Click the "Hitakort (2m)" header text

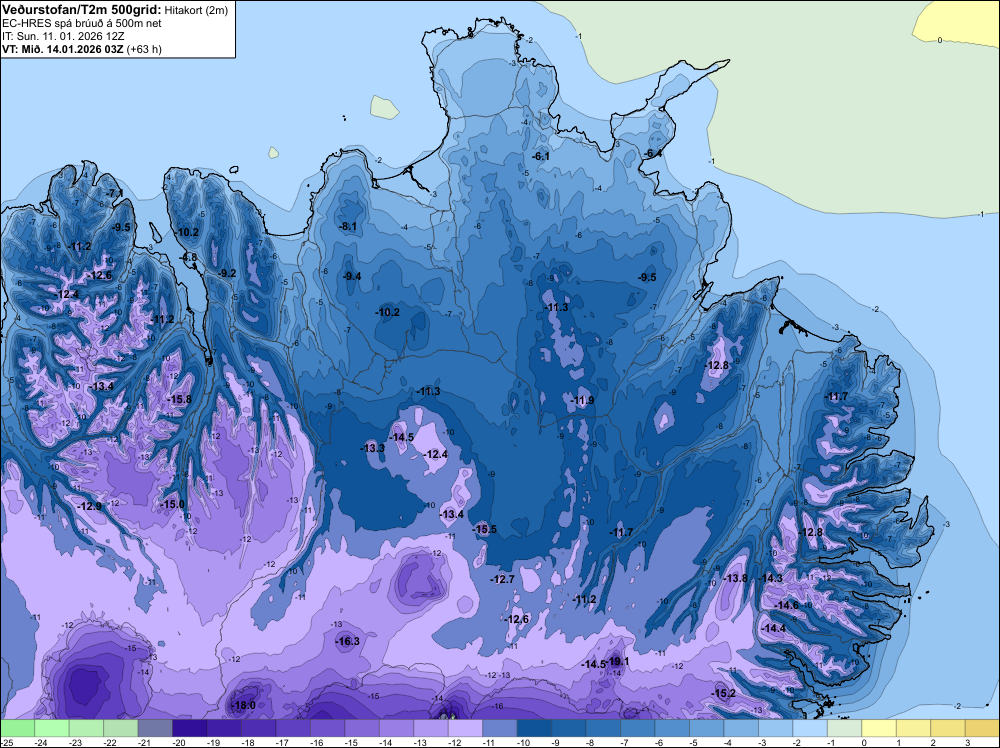pos(196,10)
